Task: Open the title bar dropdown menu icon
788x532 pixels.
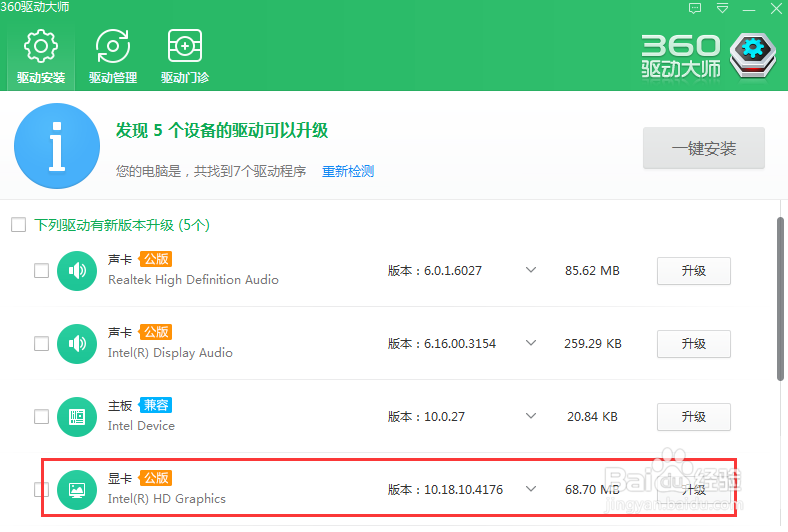Action: pyautogui.click(x=722, y=9)
